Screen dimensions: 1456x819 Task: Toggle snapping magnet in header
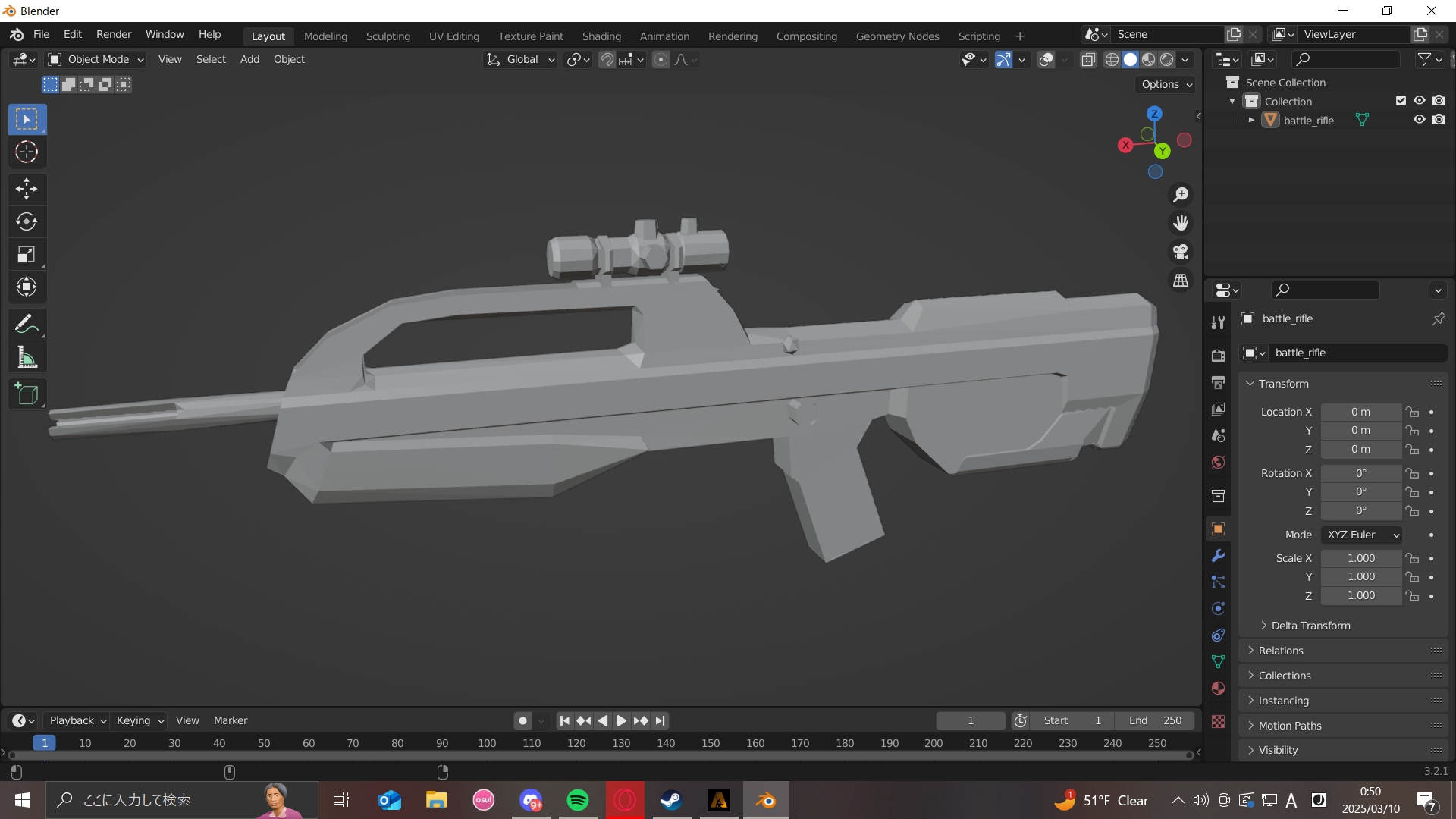607,59
